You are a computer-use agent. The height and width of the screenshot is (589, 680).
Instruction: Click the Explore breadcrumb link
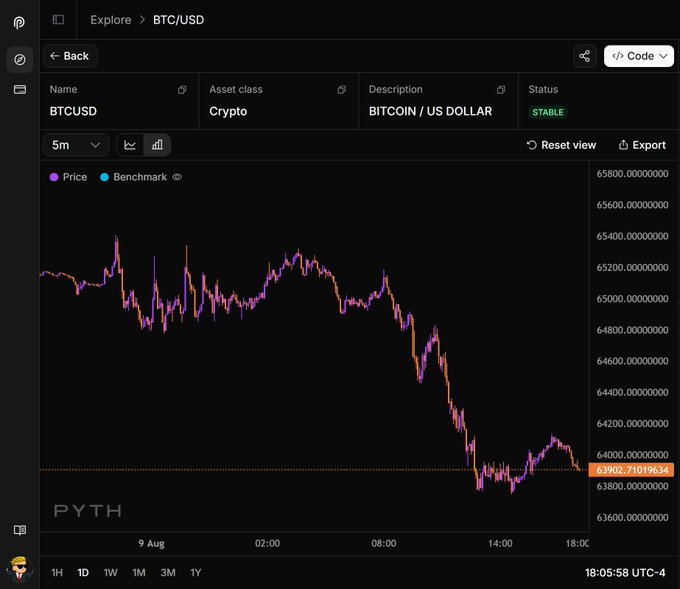click(111, 20)
